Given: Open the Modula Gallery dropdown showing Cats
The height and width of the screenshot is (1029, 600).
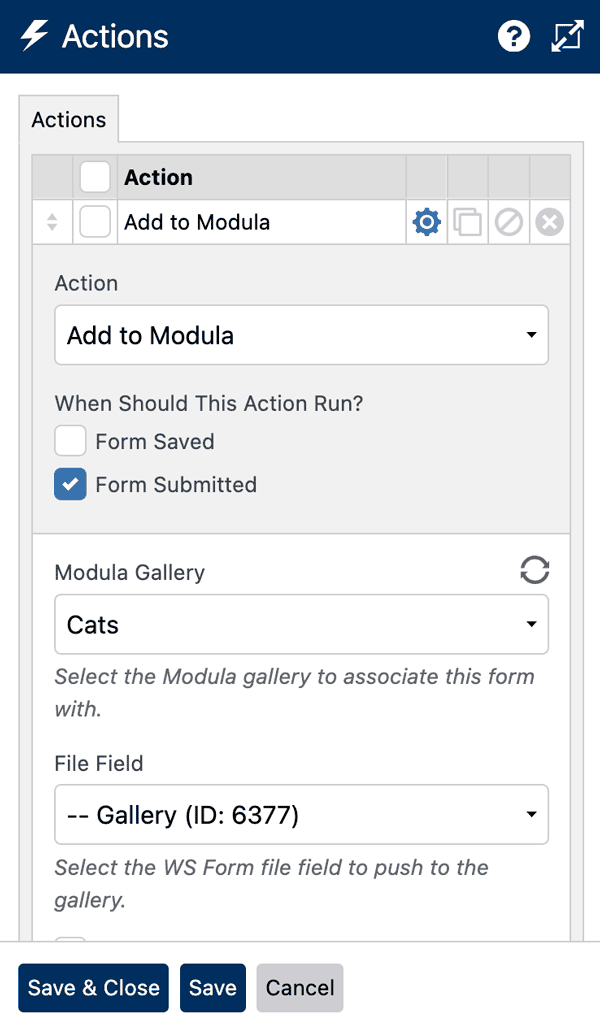Looking at the screenshot, I should [x=301, y=624].
